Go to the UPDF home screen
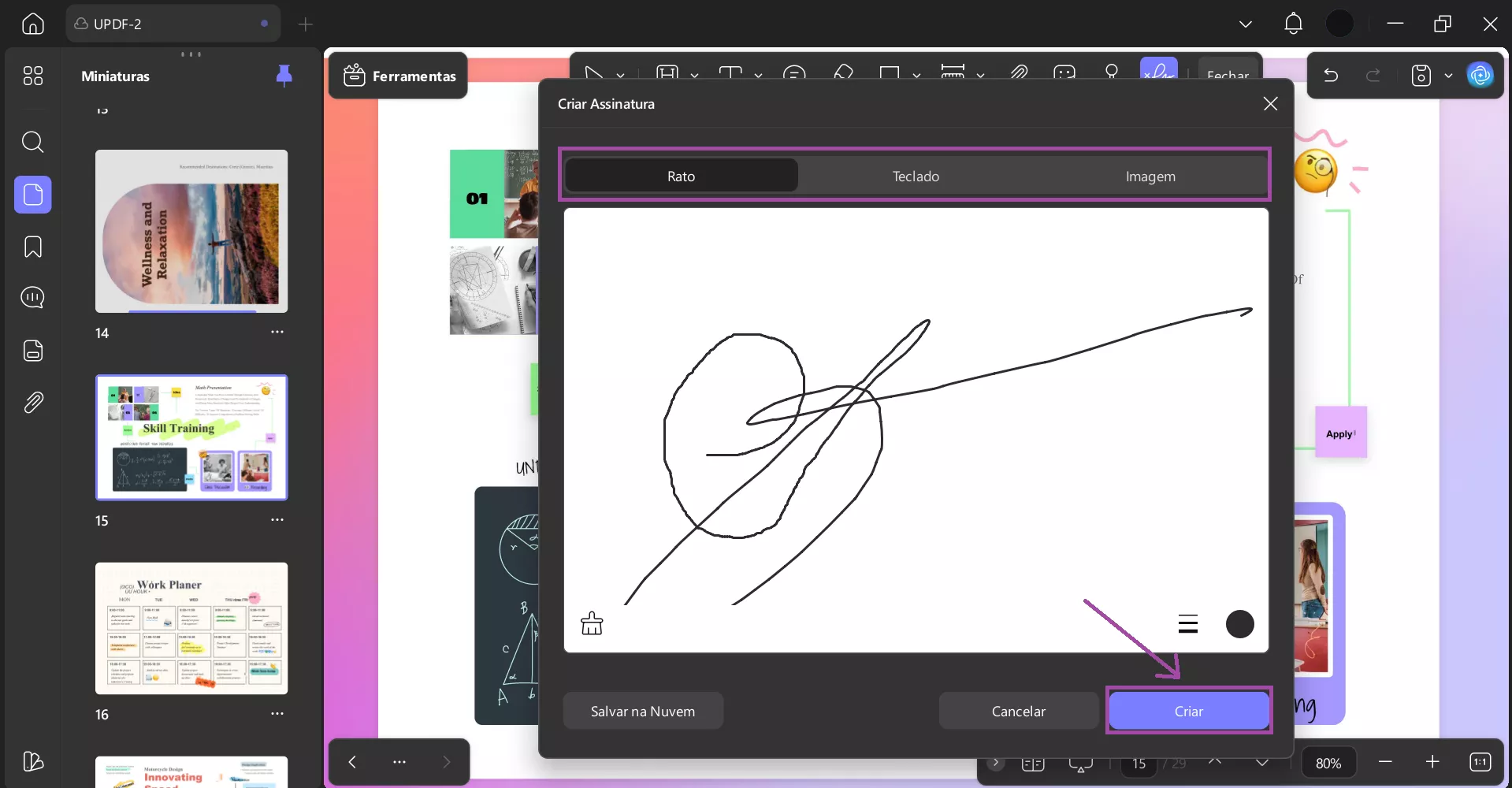1512x788 pixels. [33, 24]
